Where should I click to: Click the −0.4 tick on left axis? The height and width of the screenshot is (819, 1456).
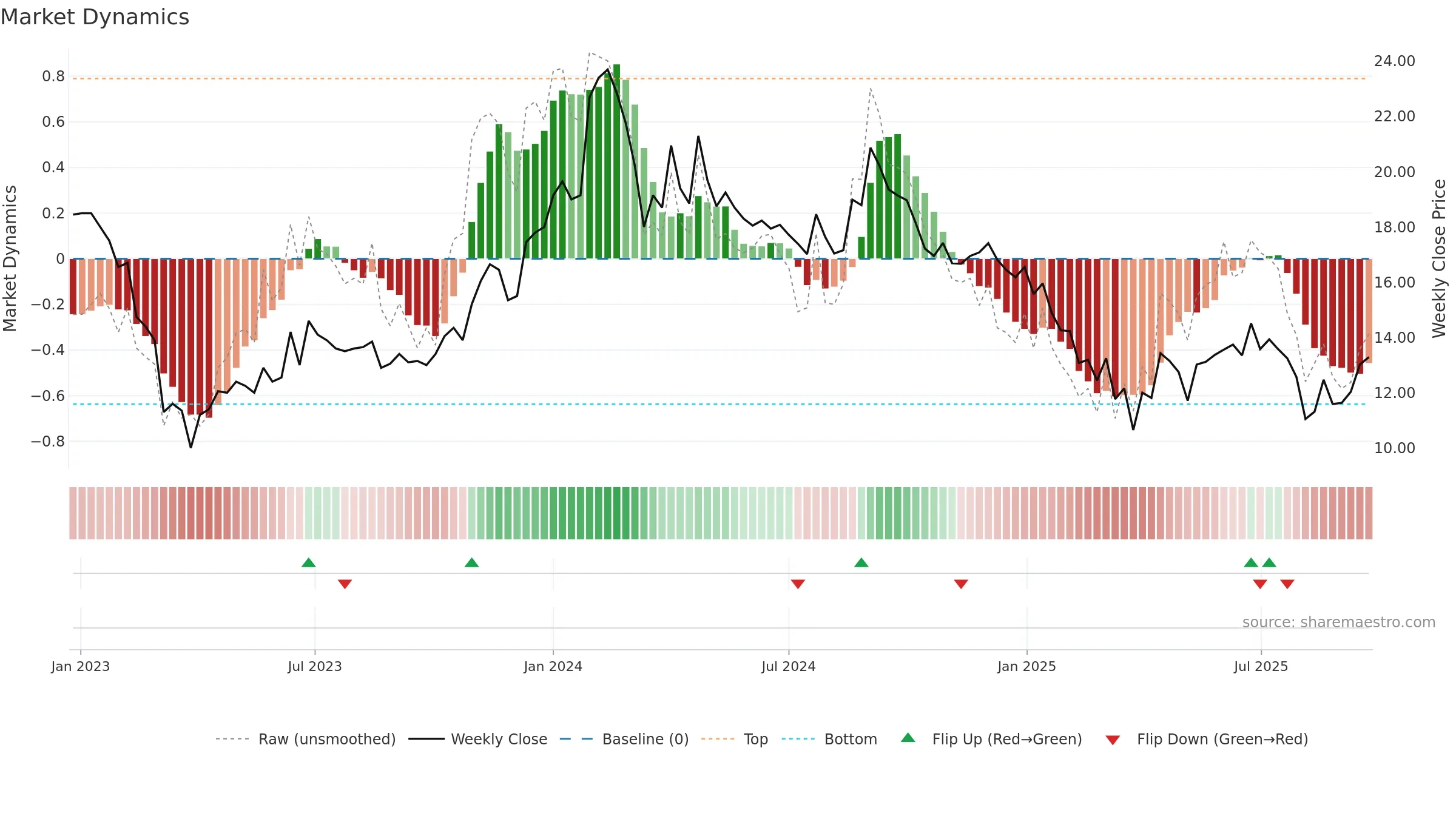coord(48,350)
